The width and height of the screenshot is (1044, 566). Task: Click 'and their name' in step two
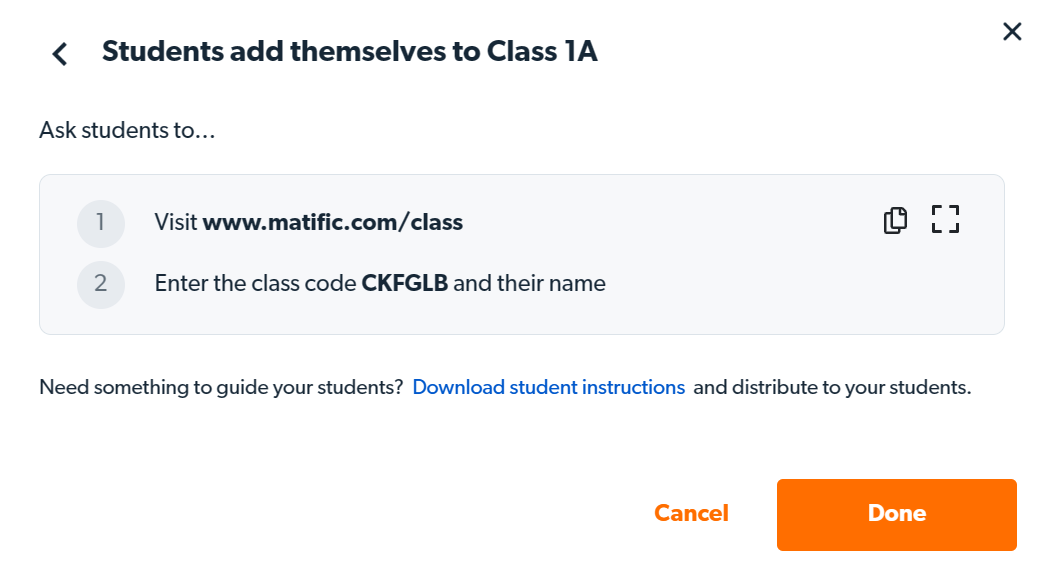(529, 284)
